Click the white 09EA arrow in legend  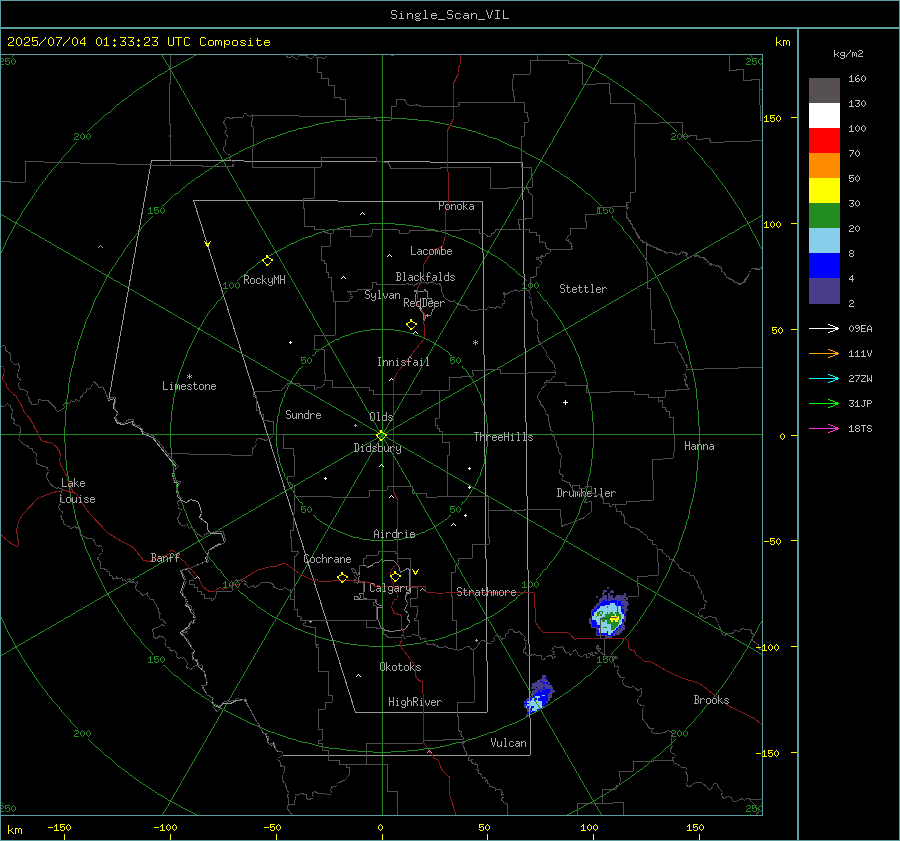pyautogui.click(x=824, y=329)
